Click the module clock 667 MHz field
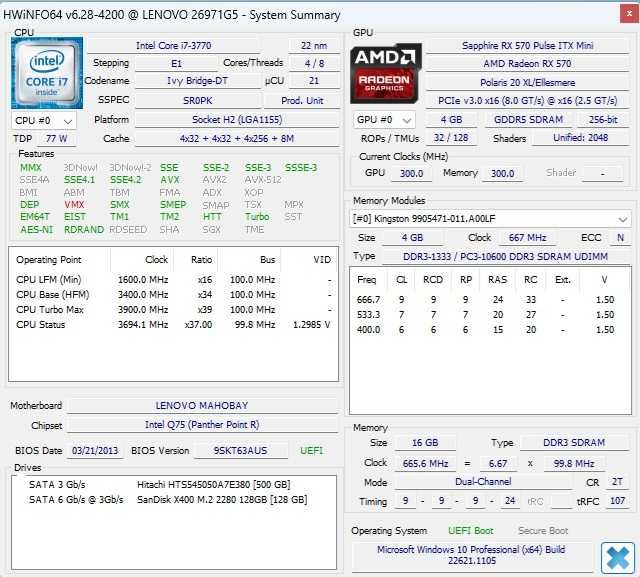 pos(527,237)
